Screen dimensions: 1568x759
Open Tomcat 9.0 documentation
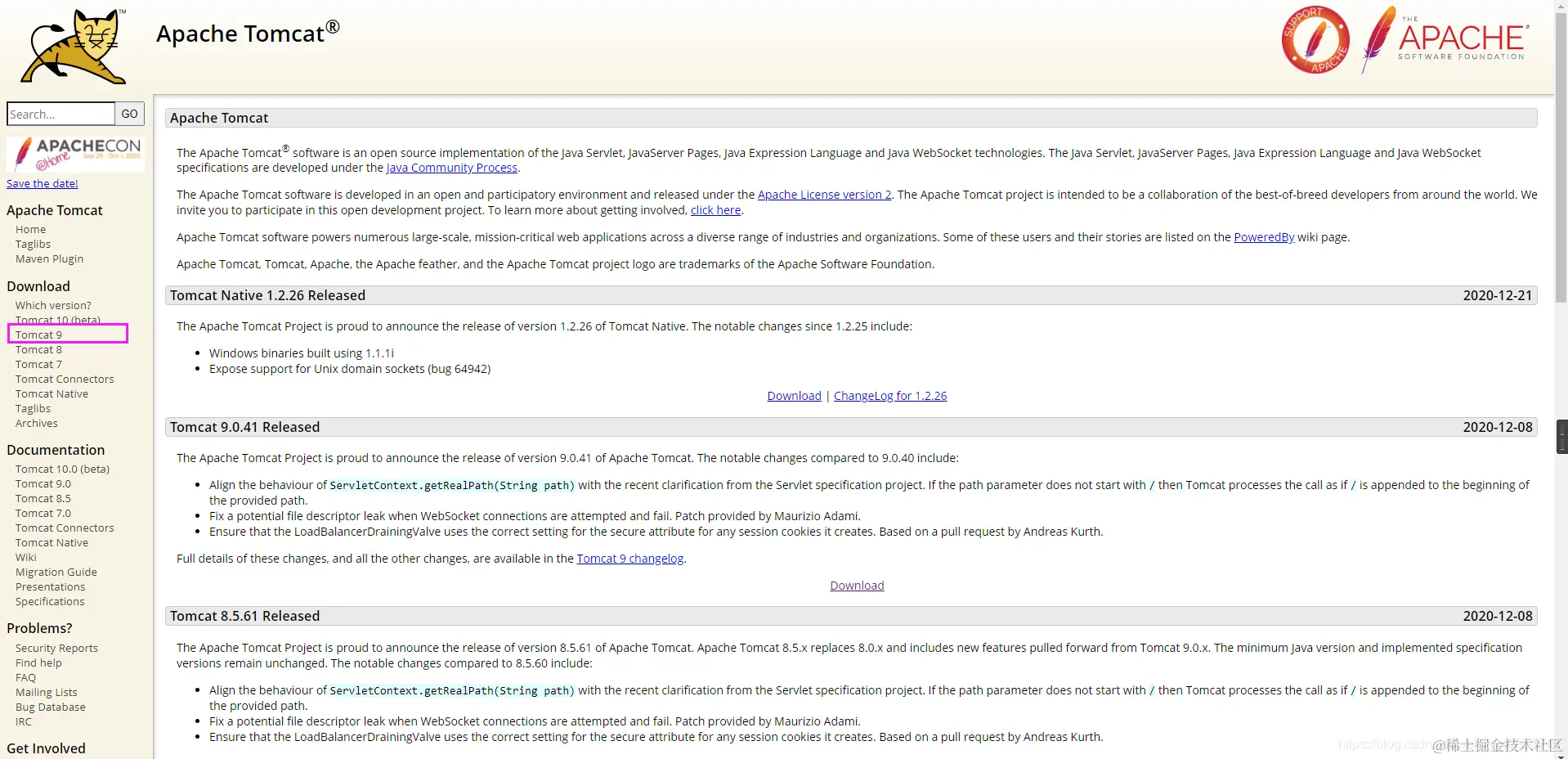pyautogui.click(x=43, y=484)
